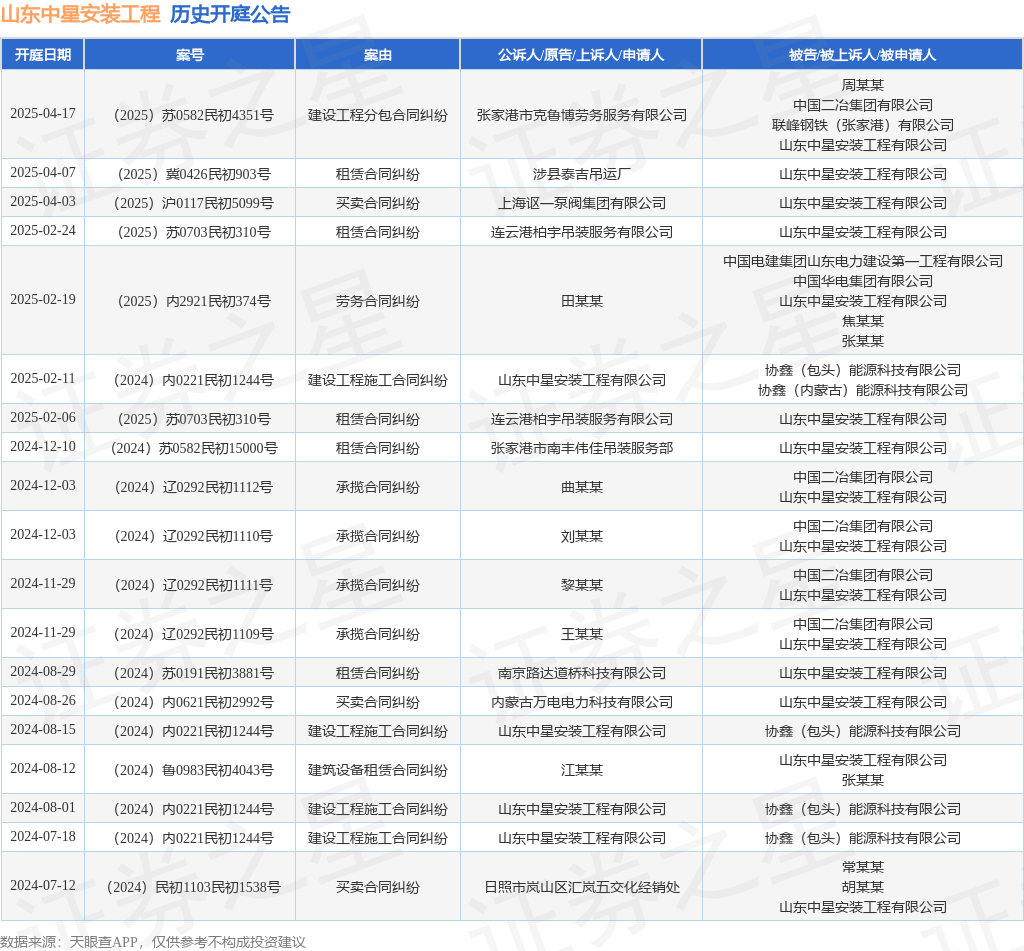
Task: Click plaintiff 黎某某
Action: click(582, 585)
